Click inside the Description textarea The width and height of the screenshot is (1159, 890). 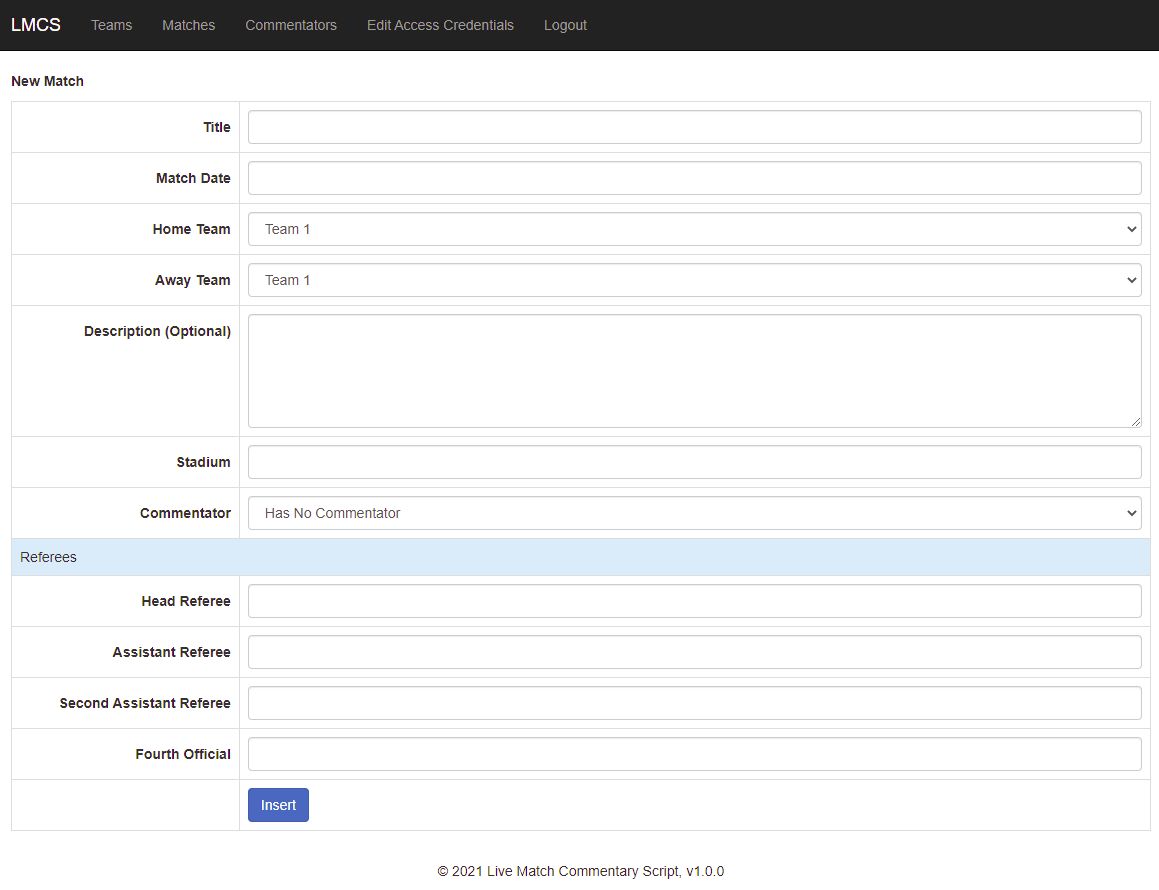[694, 371]
